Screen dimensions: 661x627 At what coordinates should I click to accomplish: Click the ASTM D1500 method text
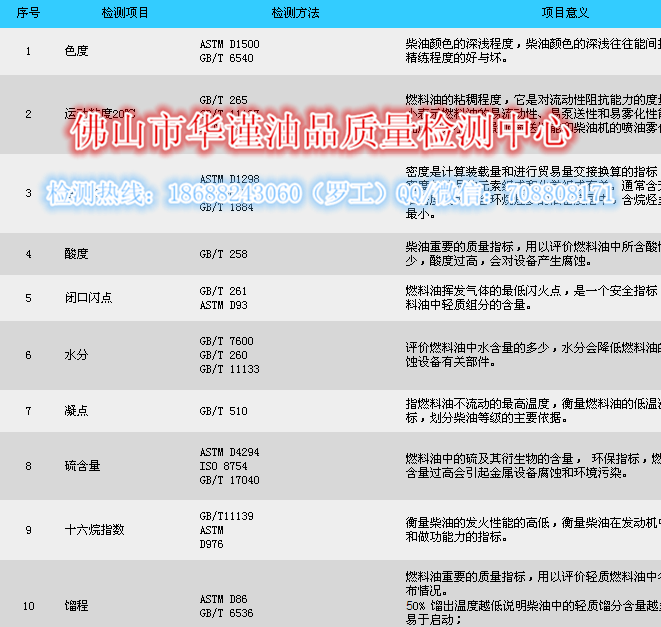click(229, 44)
